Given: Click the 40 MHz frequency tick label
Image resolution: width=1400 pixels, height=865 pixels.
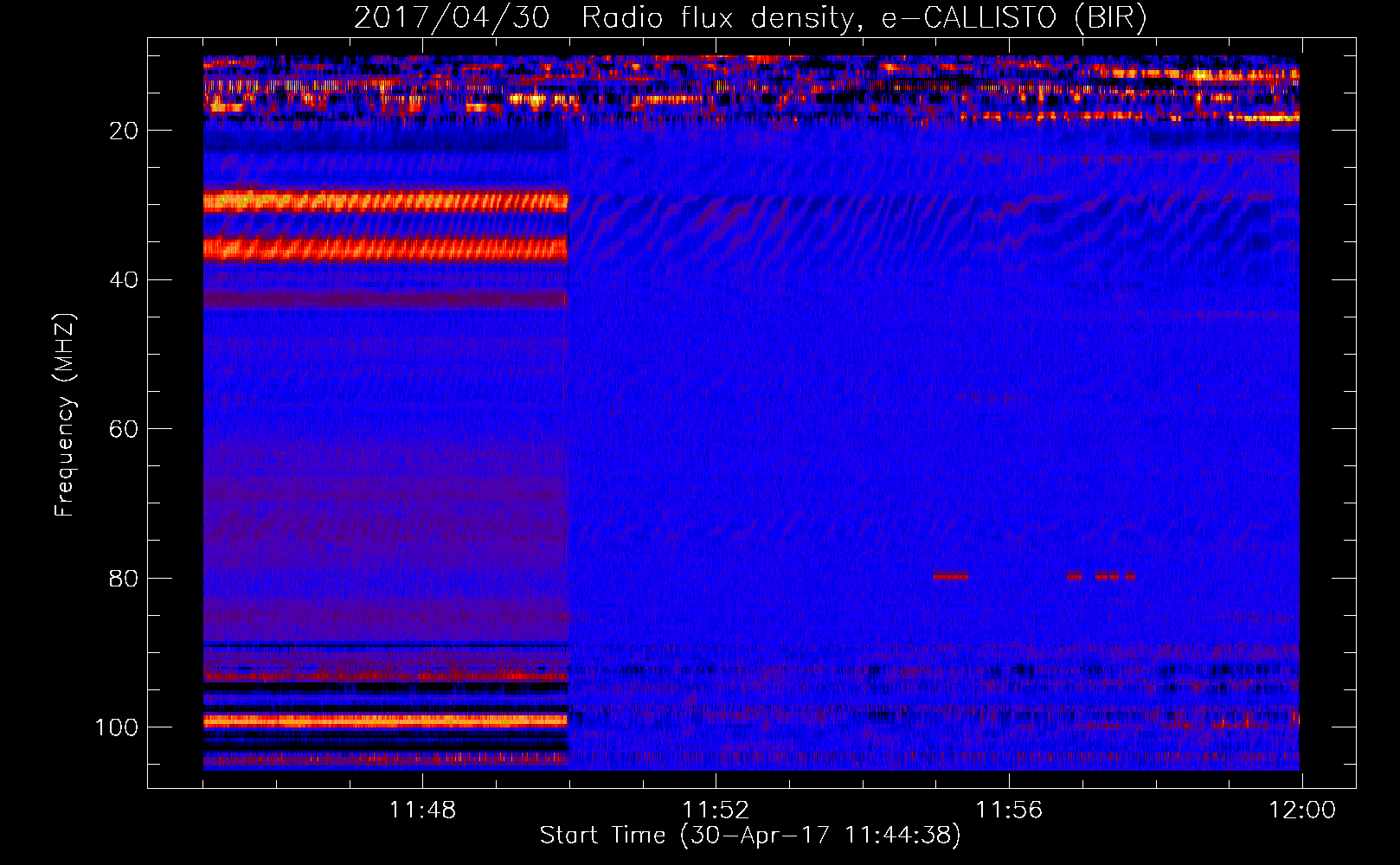Looking at the screenshot, I should (x=124, y=280).
